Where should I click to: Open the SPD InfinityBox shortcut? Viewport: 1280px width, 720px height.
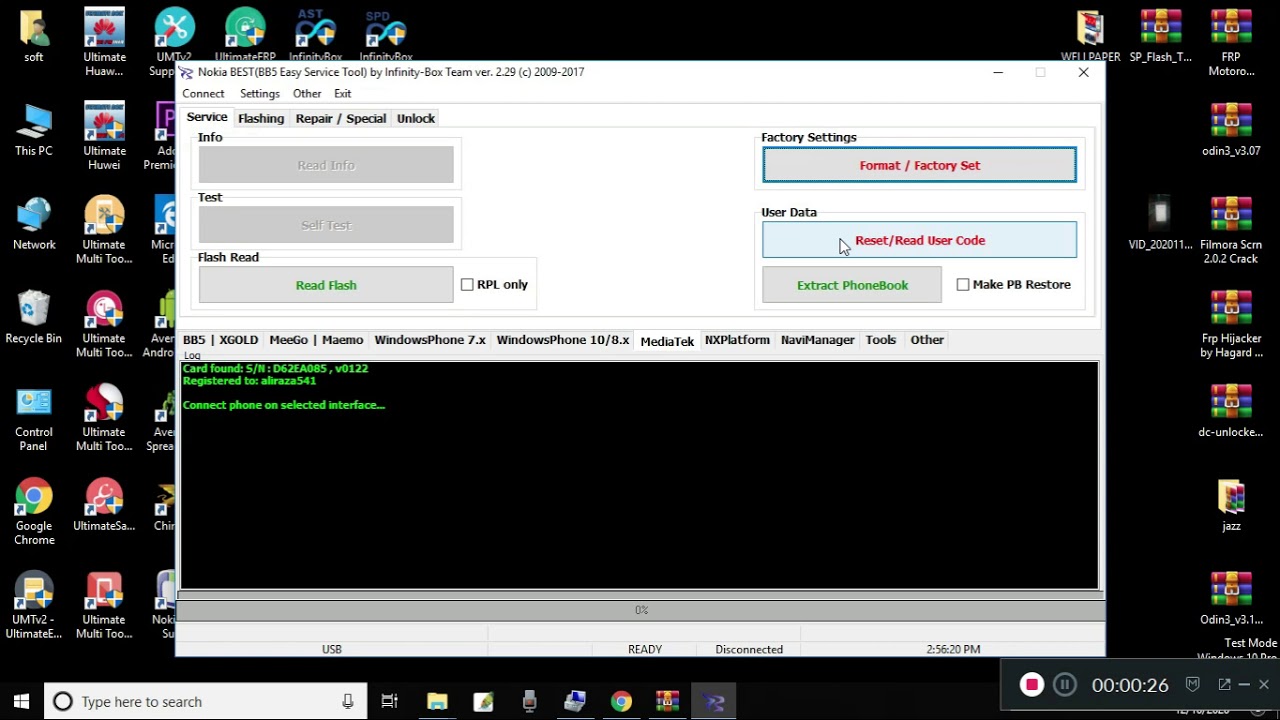click(x=386, y=35)
